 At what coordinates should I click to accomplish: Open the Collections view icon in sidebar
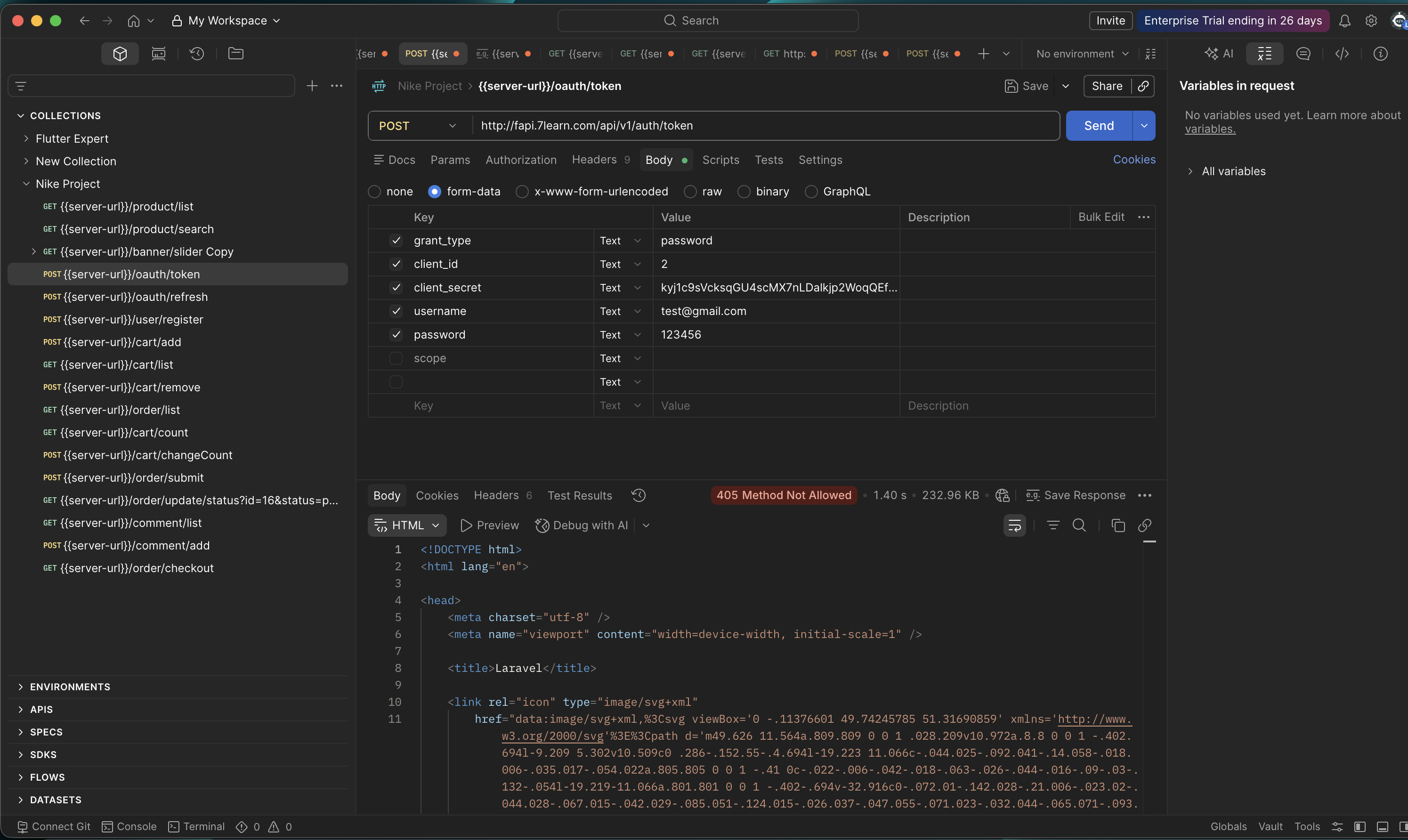[120, 54]
